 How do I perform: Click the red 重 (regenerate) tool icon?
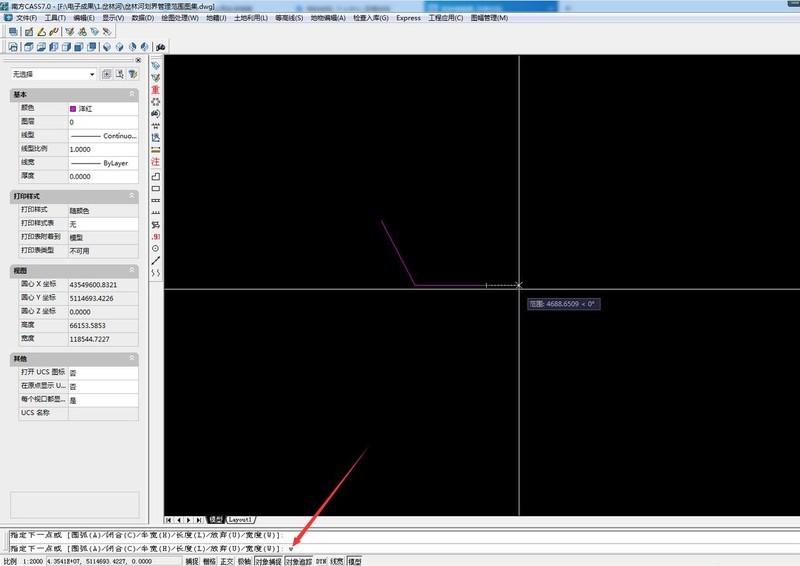pos(156,90)
